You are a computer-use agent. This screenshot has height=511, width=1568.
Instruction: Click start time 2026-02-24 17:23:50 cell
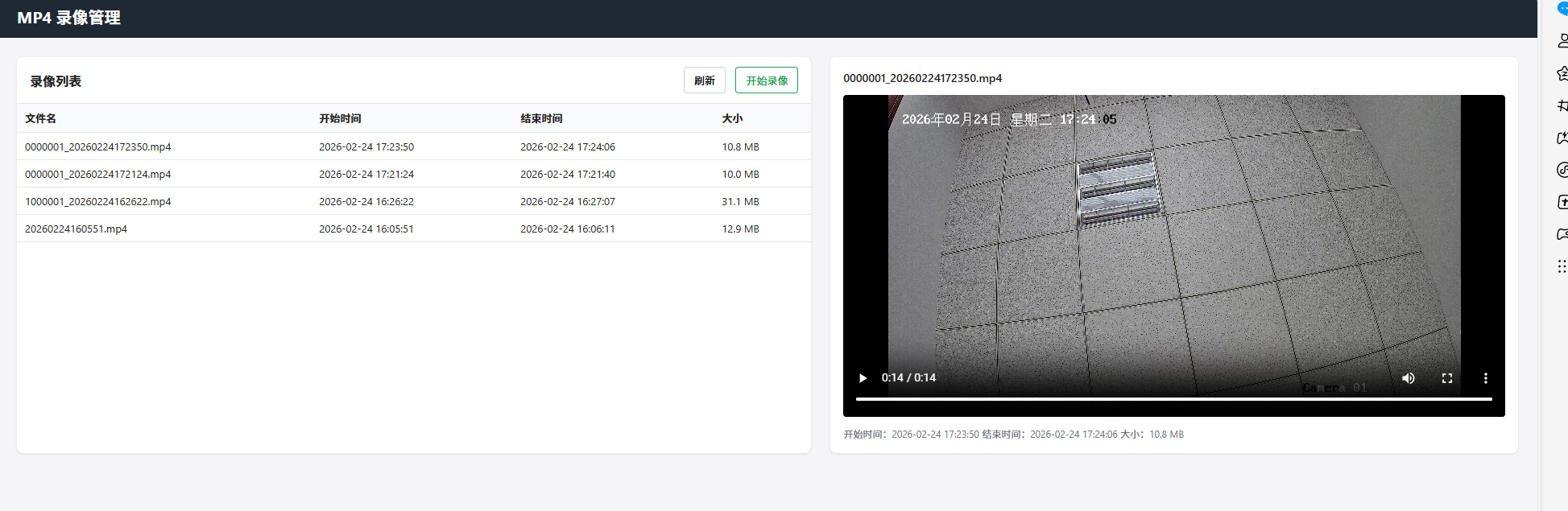(x=366, y=146)
